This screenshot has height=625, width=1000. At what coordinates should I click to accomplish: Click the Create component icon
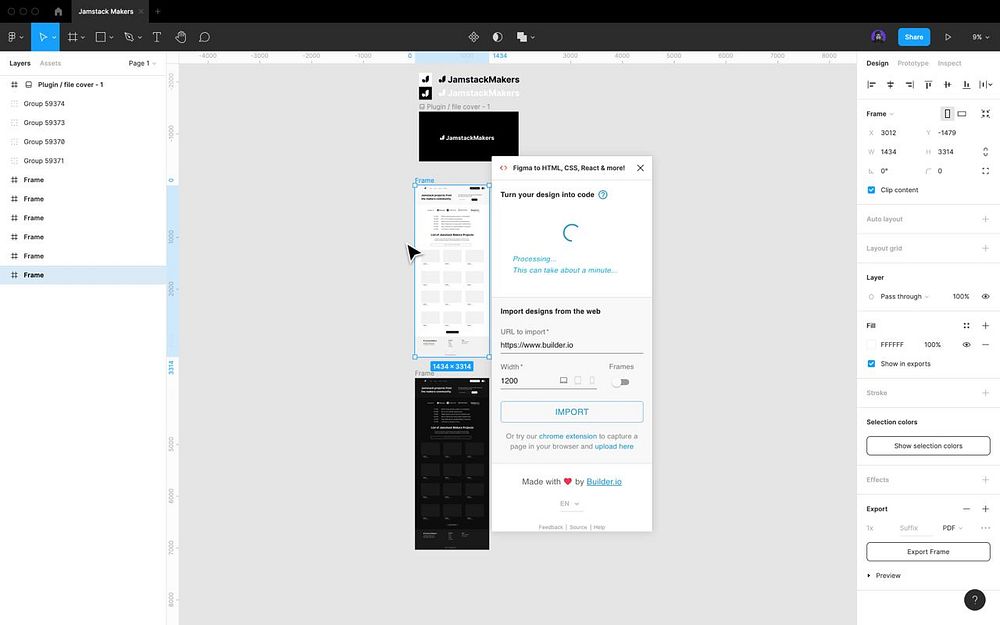(473, 37)
